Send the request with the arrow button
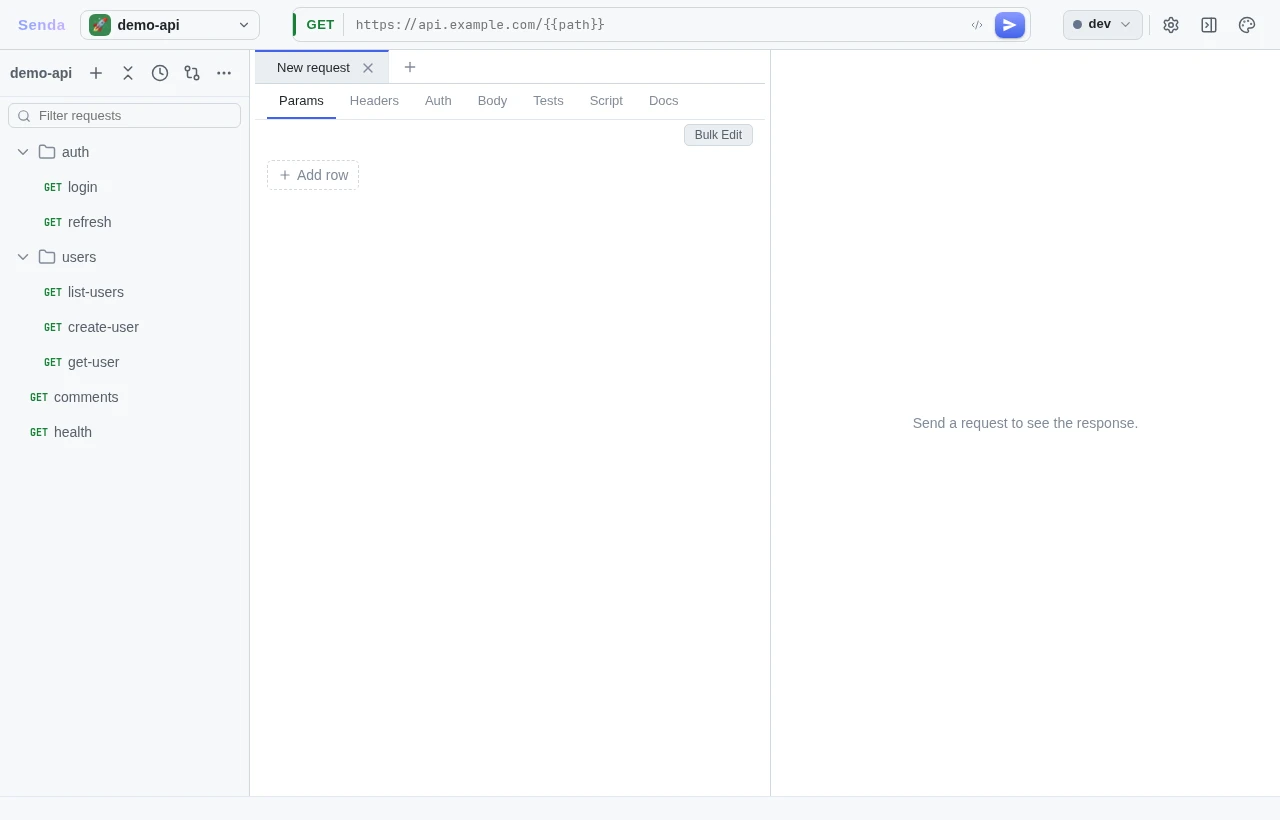Viewport: 1280px width, 820px height. 1010,25
